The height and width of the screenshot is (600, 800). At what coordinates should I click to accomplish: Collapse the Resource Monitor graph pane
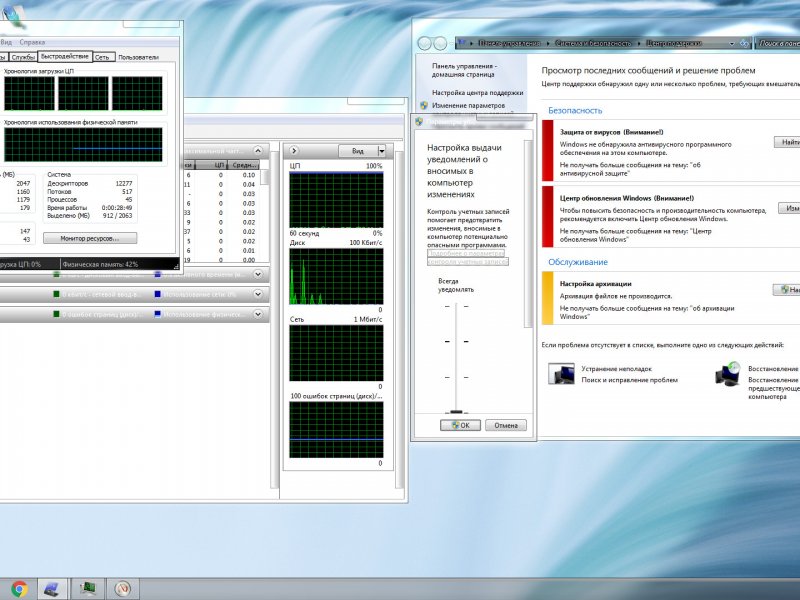(x=294, y=151)
